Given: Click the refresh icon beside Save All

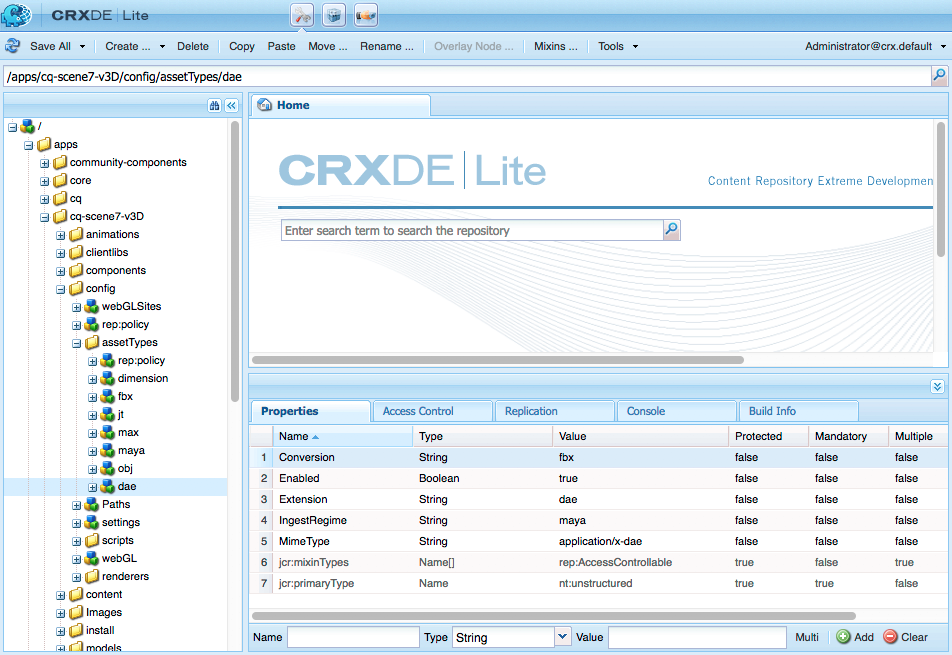Looking at the screenshot, I should [x=13, y=46].
